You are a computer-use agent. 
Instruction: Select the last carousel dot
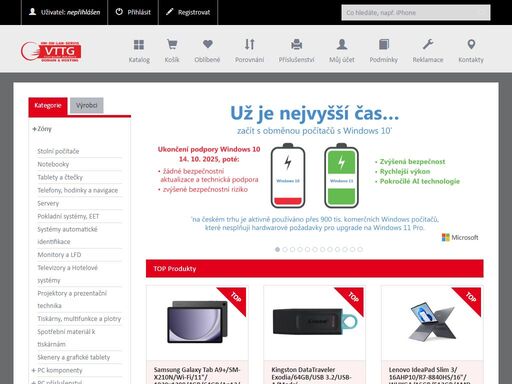[360, 249]
